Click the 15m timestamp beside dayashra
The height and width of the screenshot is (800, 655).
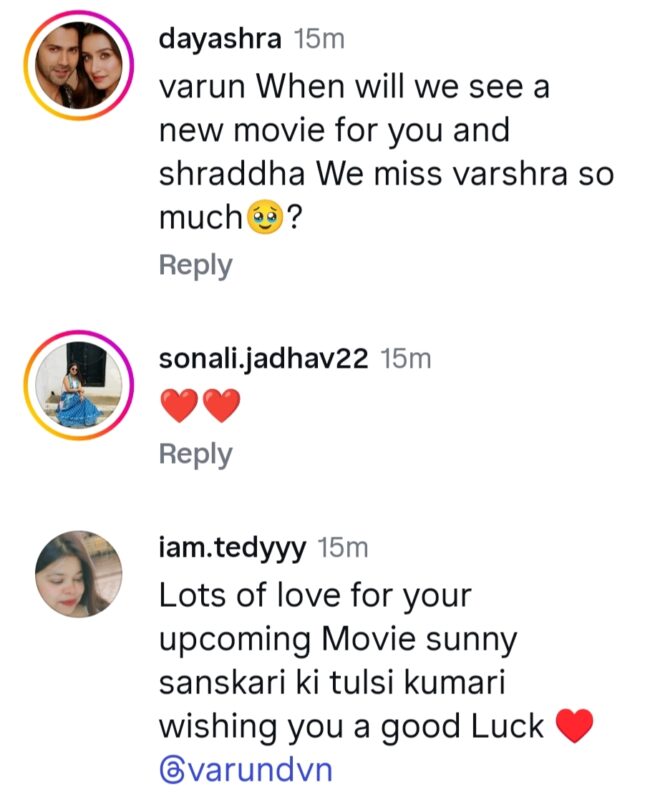(x=319, y=39)
